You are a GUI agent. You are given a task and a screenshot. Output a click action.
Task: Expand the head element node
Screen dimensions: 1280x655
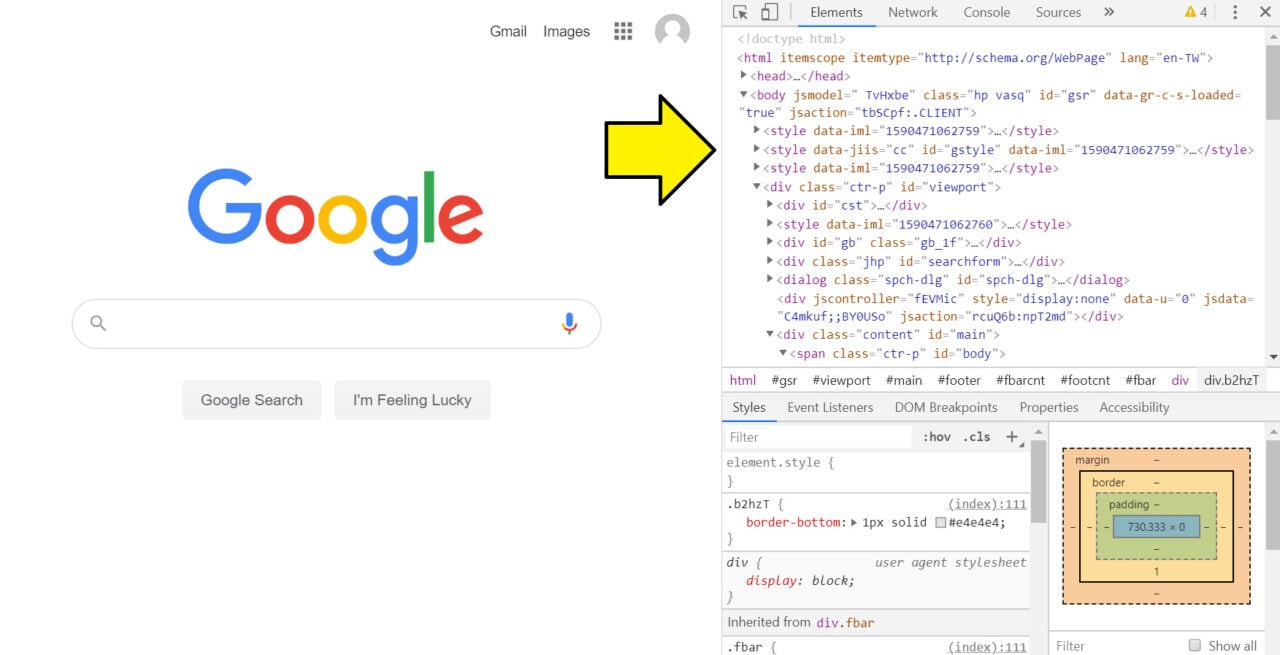coord(744,75)
